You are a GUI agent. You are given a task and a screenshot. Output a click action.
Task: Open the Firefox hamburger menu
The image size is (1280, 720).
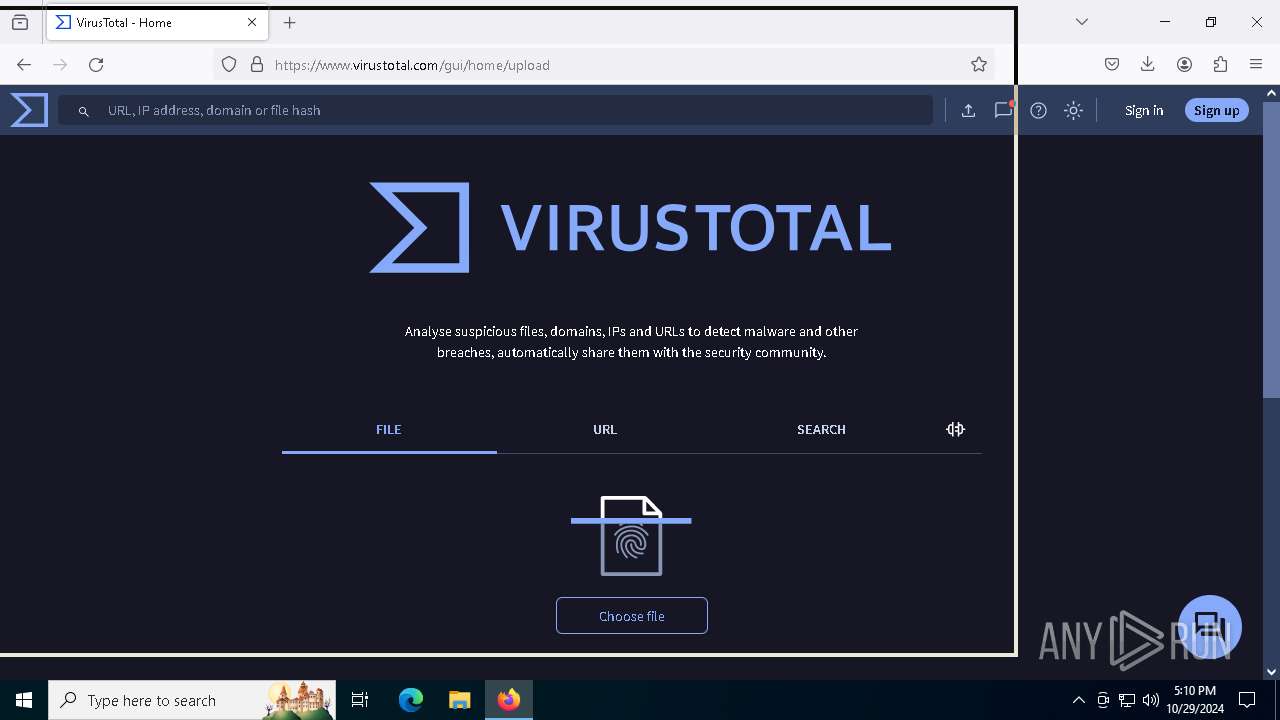[x=1256, y=65]
